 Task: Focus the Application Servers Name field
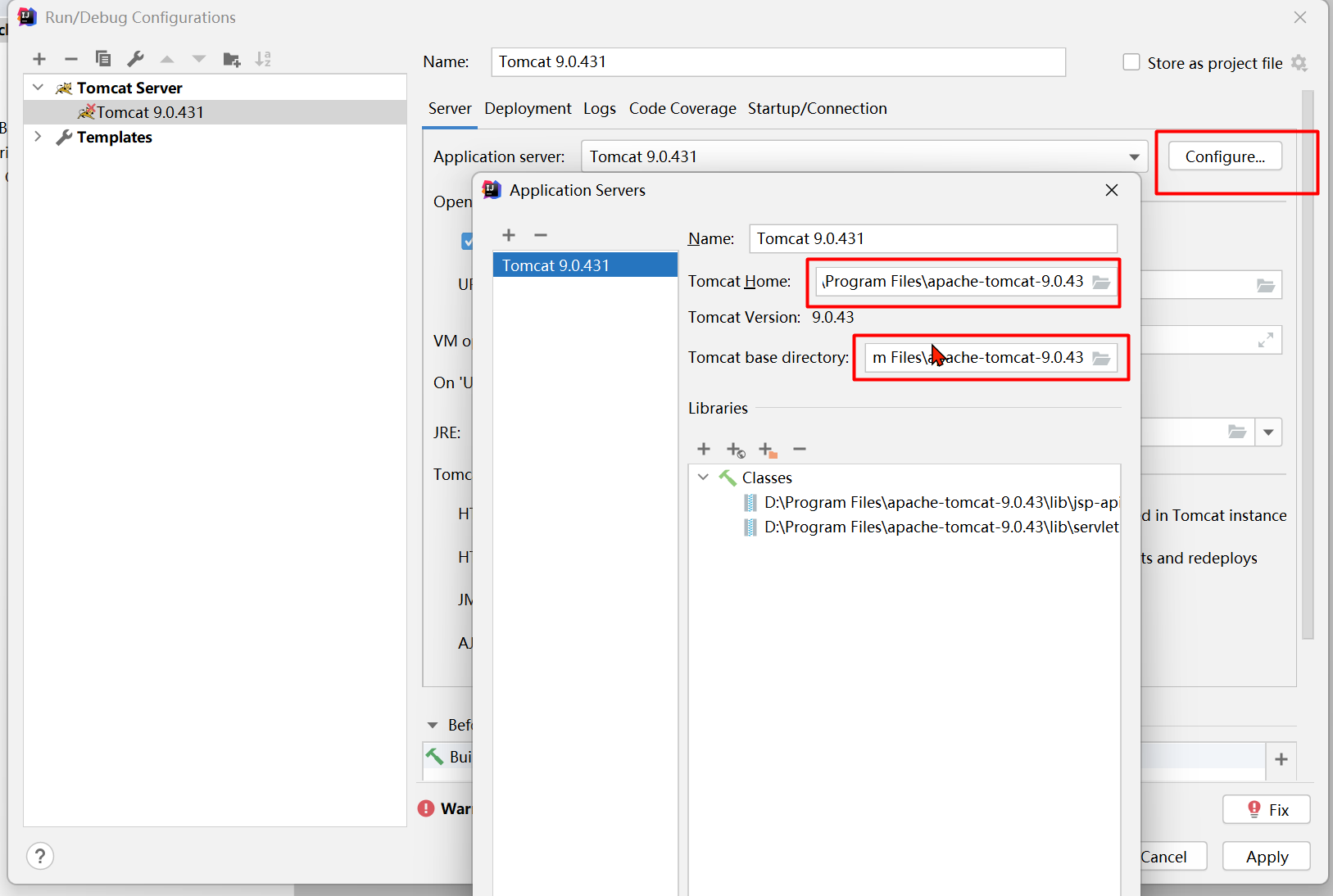(933, 238)
